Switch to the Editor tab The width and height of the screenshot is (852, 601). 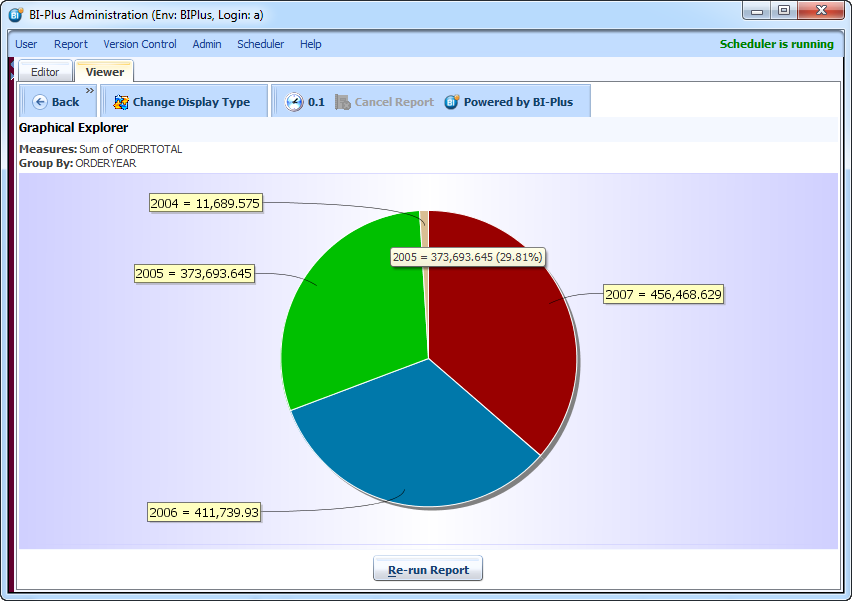45,72
